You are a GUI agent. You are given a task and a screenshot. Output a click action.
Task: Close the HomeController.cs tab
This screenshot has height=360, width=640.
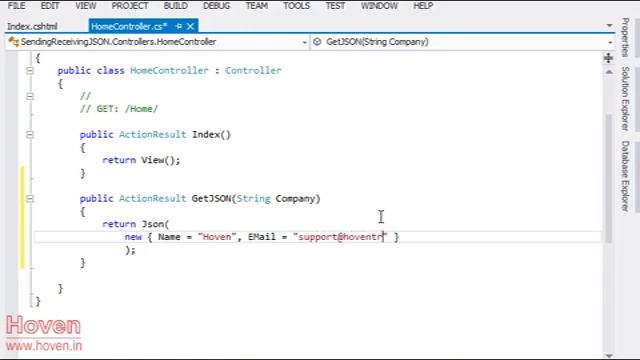[190, 27]
